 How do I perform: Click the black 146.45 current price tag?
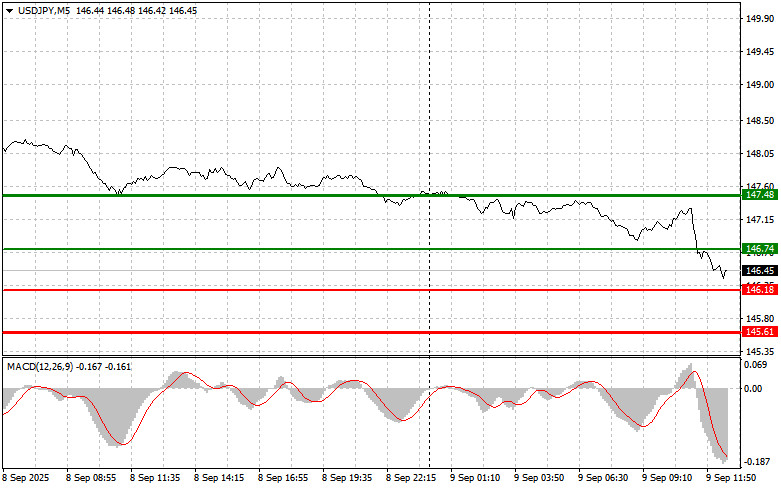[x=760, y=271]
